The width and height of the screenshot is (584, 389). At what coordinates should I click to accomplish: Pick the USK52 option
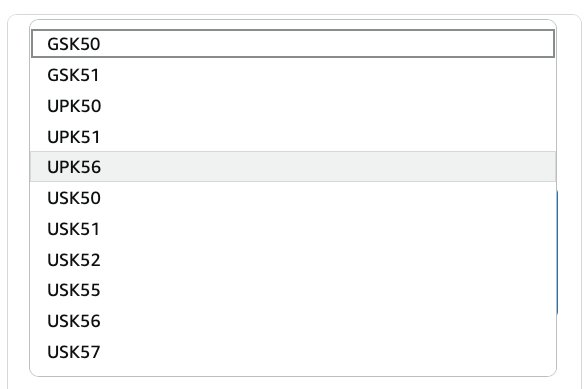(293, 260)
